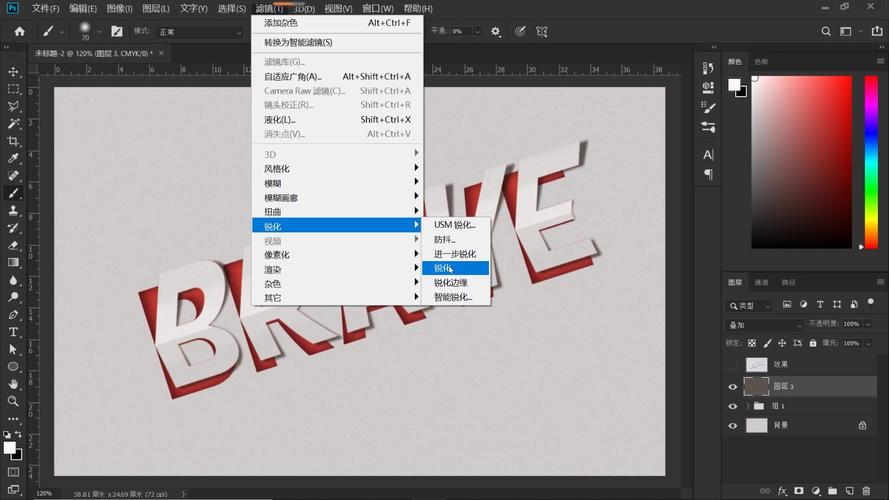The height and width of the screenshot is (500, 889).
Task: Select the Crop tool
Action: click(13, 141)
